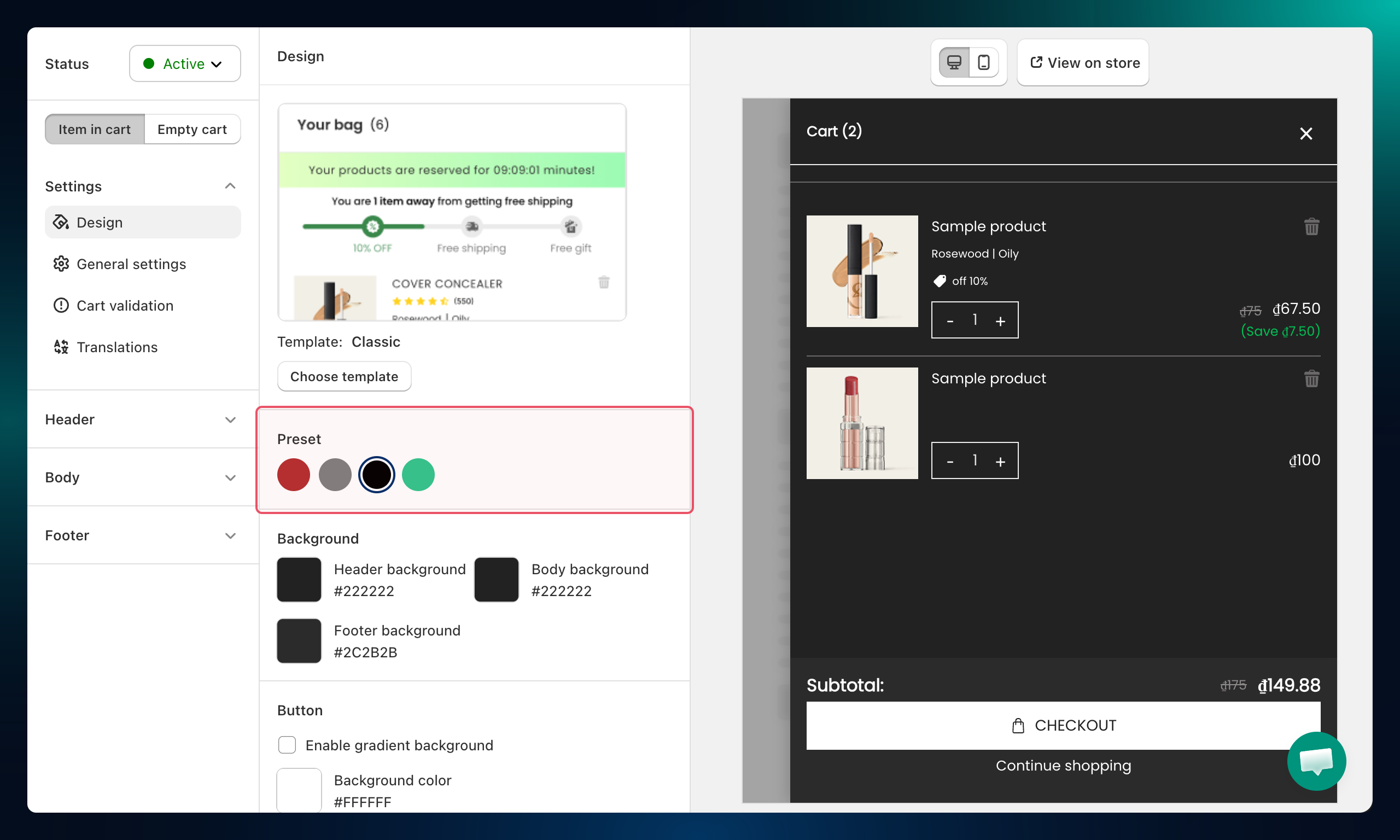Click the discount tag icon near off 10%
The image size is (1400, 840).
(940, 281)
